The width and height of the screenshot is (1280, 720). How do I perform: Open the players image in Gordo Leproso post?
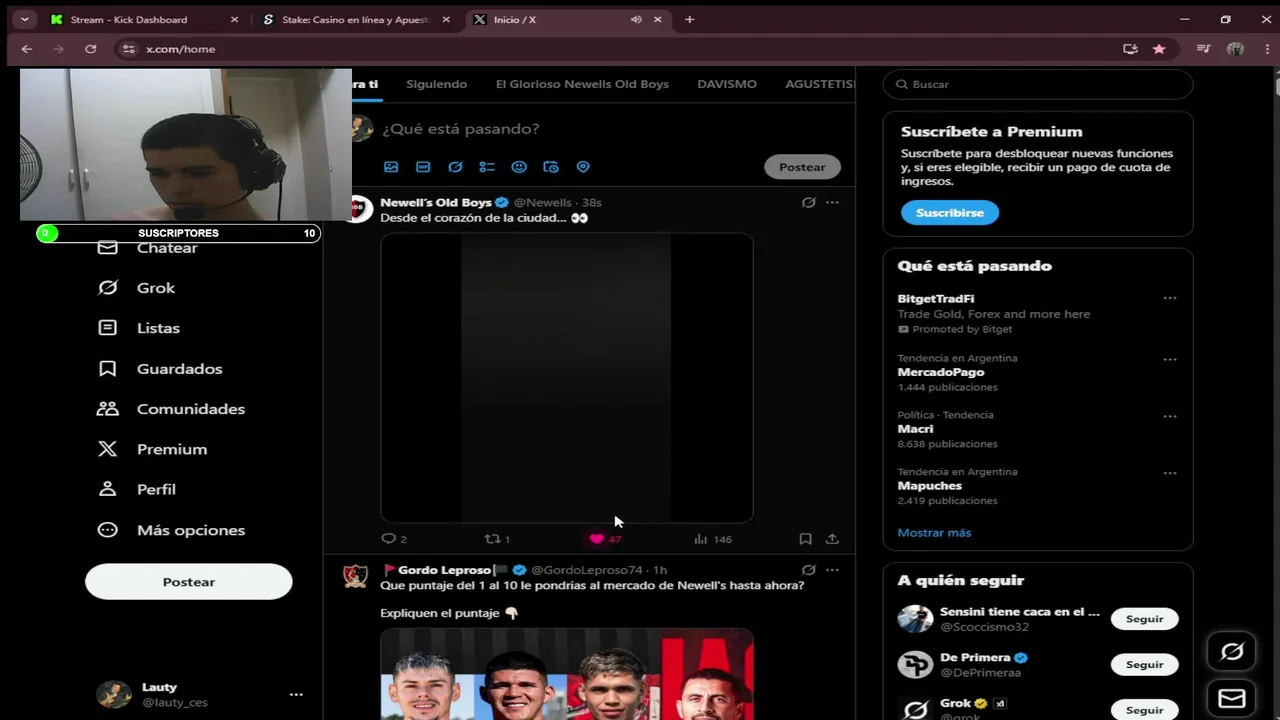pos(567,674)
